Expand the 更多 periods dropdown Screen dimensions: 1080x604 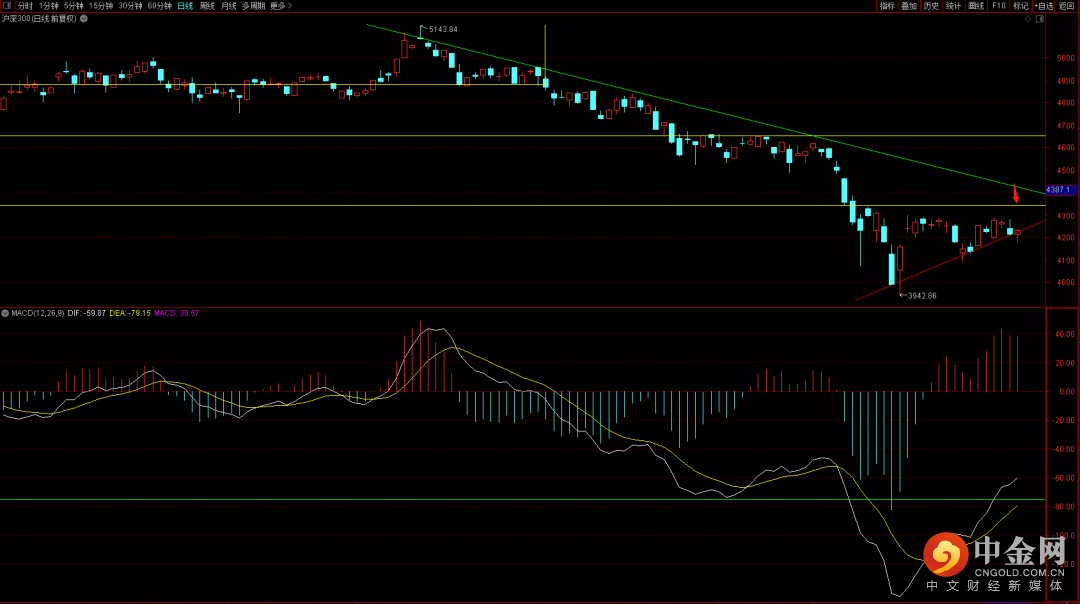279,6
